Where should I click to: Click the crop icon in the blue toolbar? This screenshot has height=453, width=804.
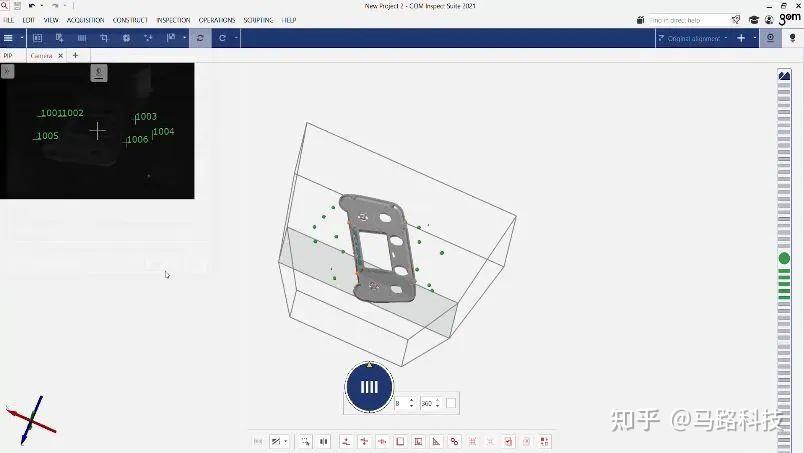click(104, 38)
